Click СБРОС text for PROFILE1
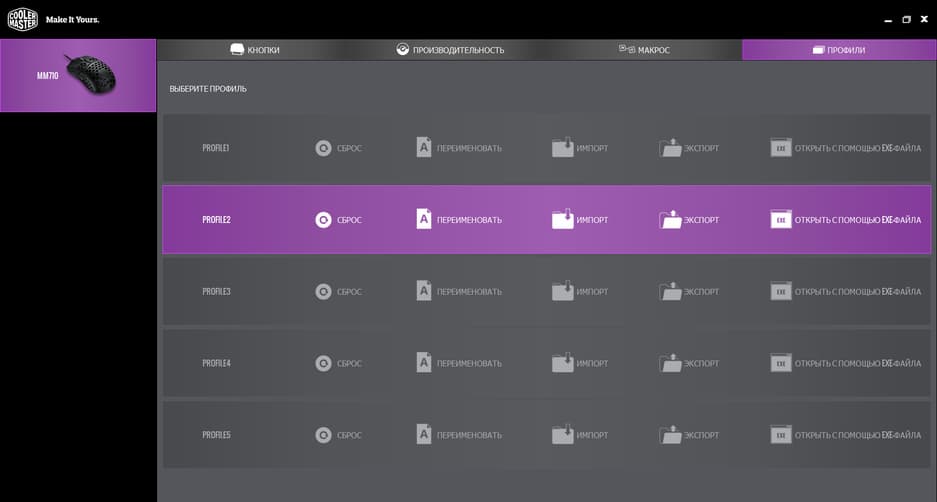The height and width of the screenshot is (502, 937). 350,148
